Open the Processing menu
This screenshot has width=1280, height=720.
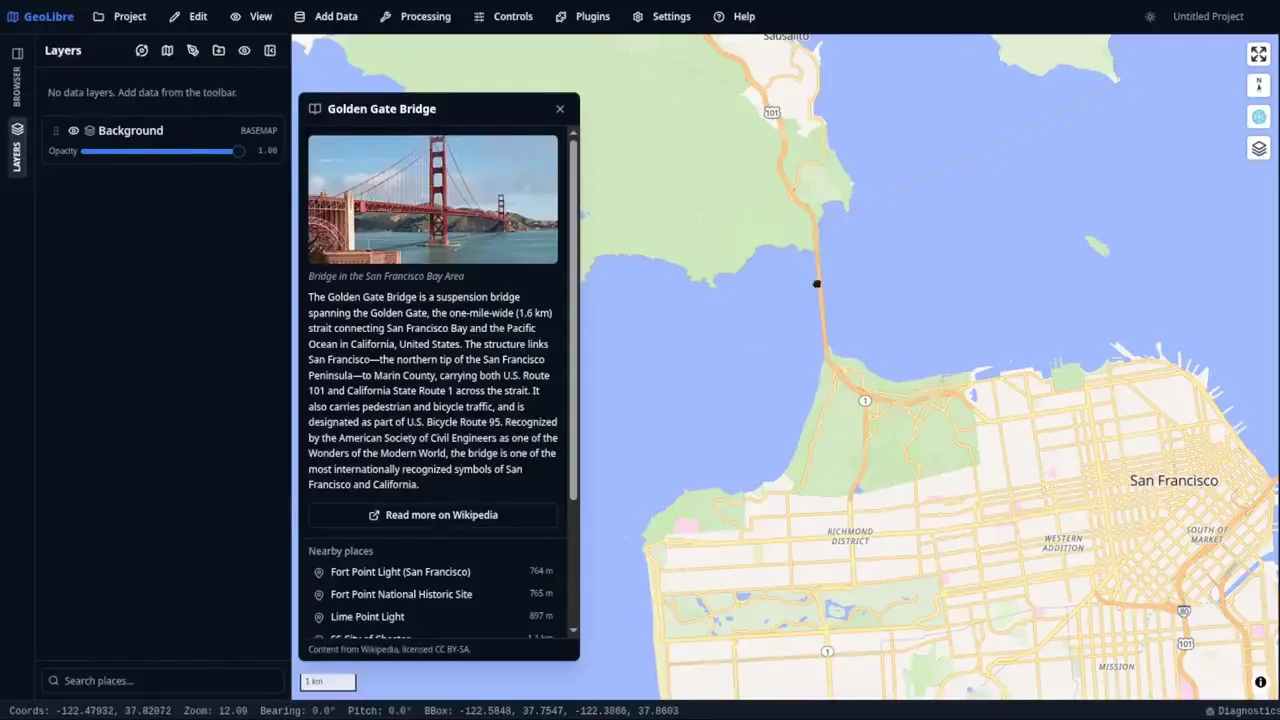[415, 16]
